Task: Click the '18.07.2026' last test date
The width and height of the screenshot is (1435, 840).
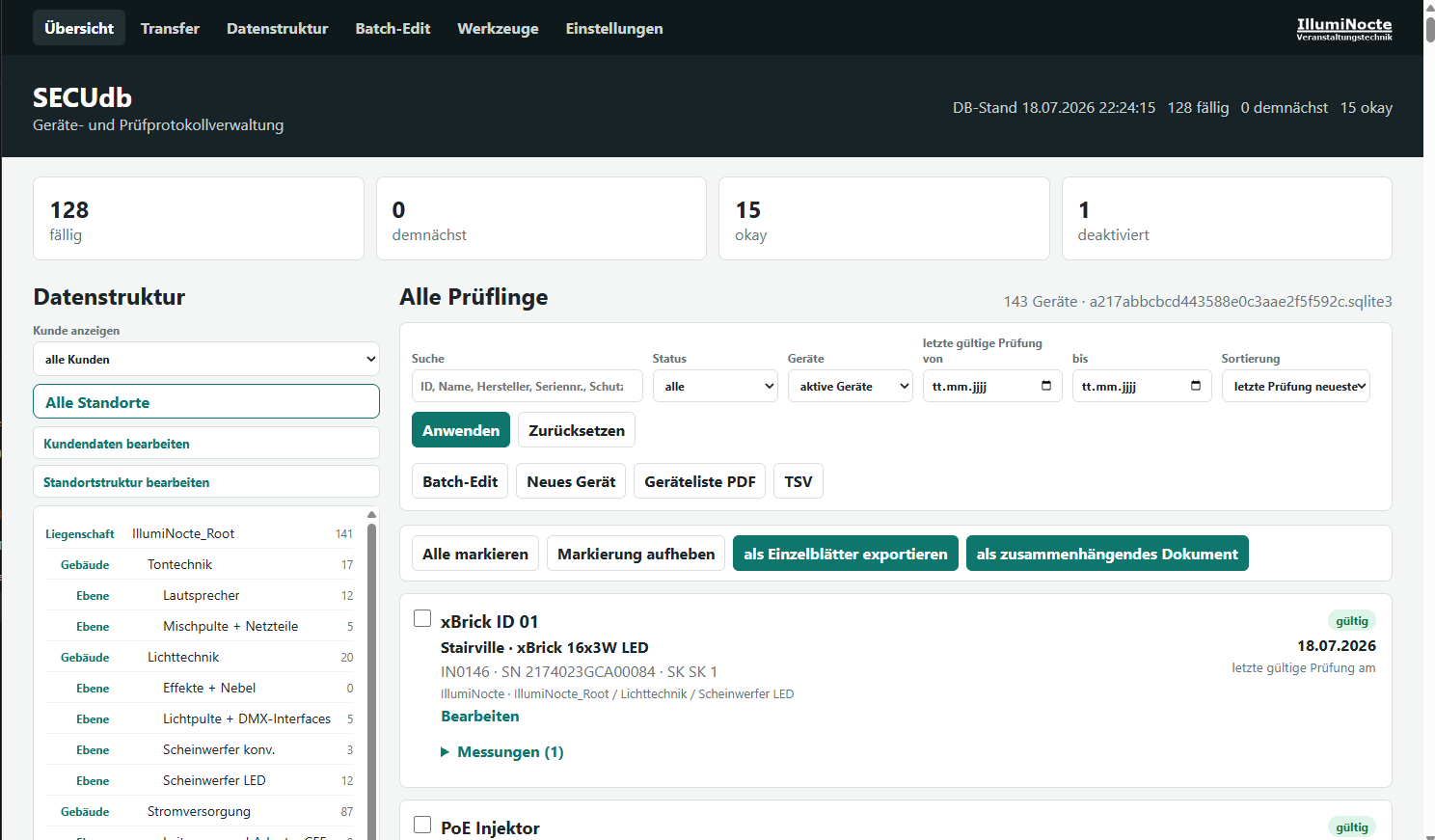Action: (x=1337, y=645)
